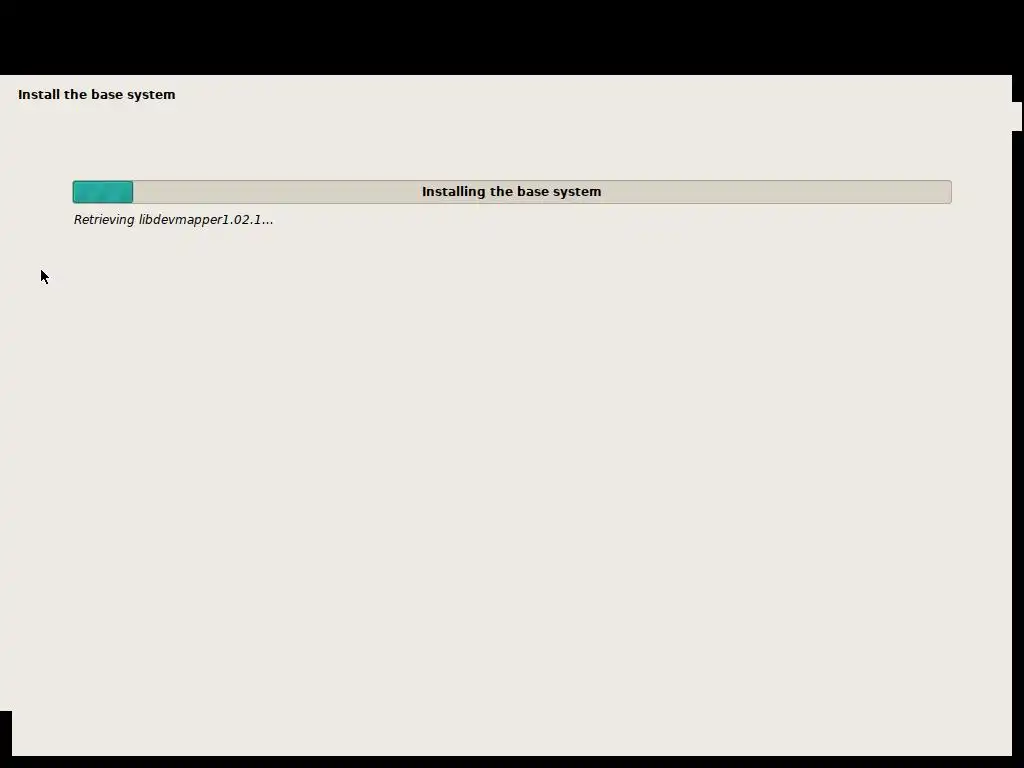Image resolution: width=1024 pixels, height=768 pixels.
Task: Click the word "Install" in the page heading
Action: coord(39,95)
